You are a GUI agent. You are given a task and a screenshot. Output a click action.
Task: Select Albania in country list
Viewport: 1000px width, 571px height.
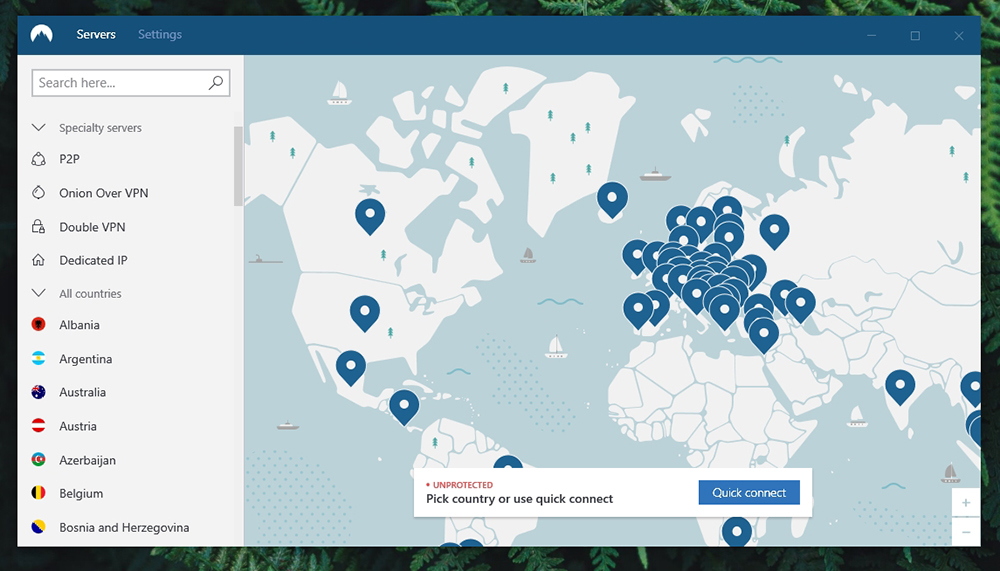79,325
